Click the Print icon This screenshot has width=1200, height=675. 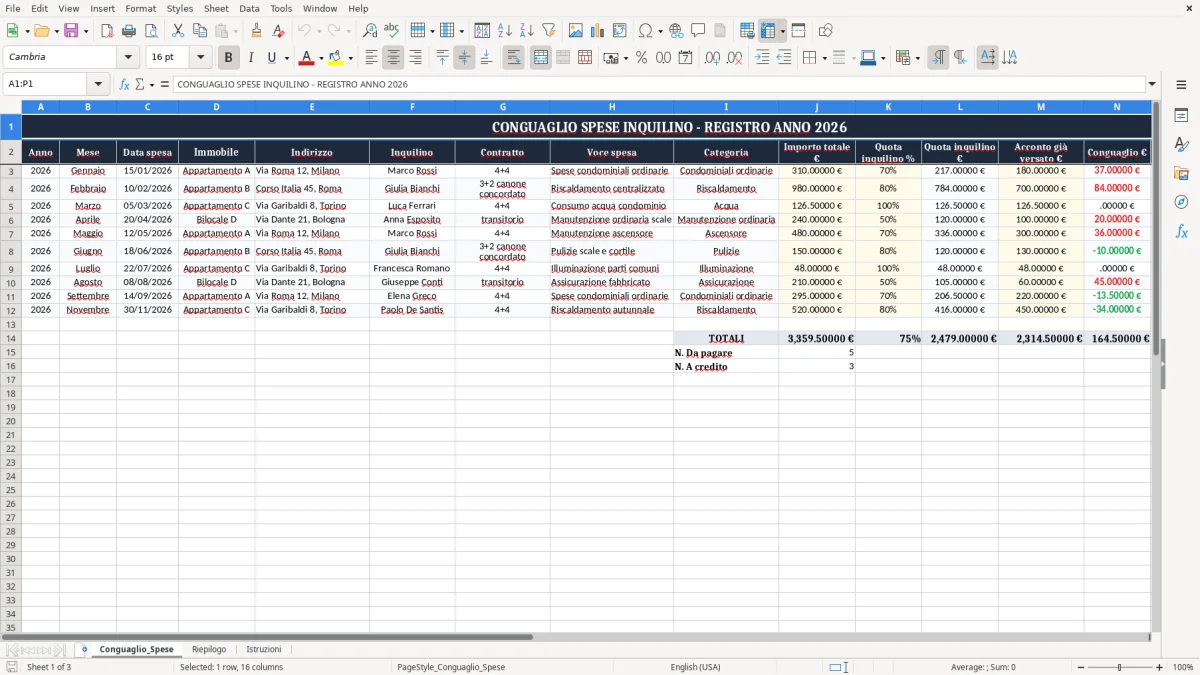(129, 31)
